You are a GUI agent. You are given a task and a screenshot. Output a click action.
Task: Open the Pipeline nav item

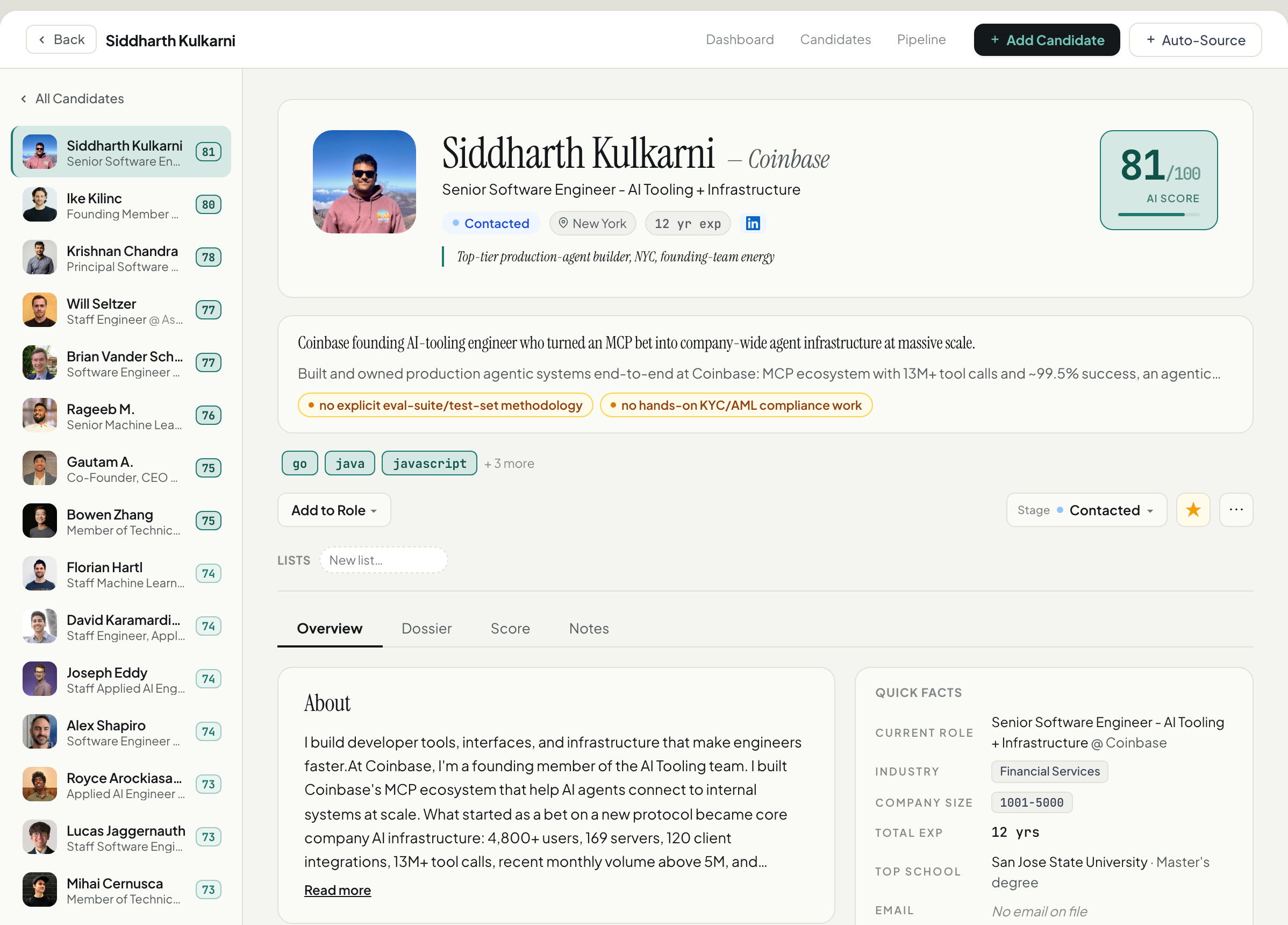(921, 40)
